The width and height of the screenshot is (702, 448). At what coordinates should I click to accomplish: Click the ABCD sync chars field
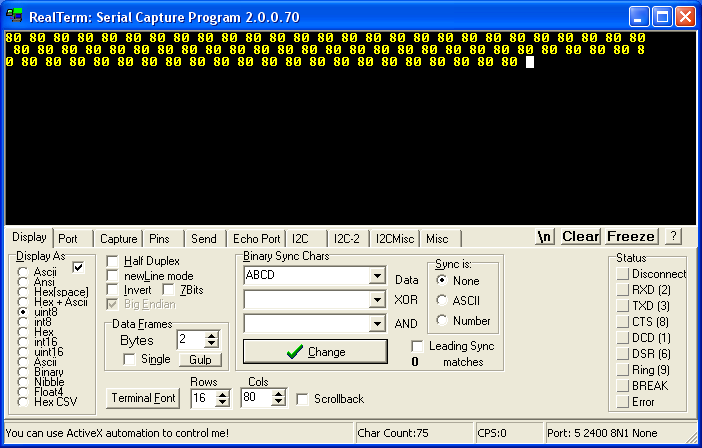[x=307, y=276]
